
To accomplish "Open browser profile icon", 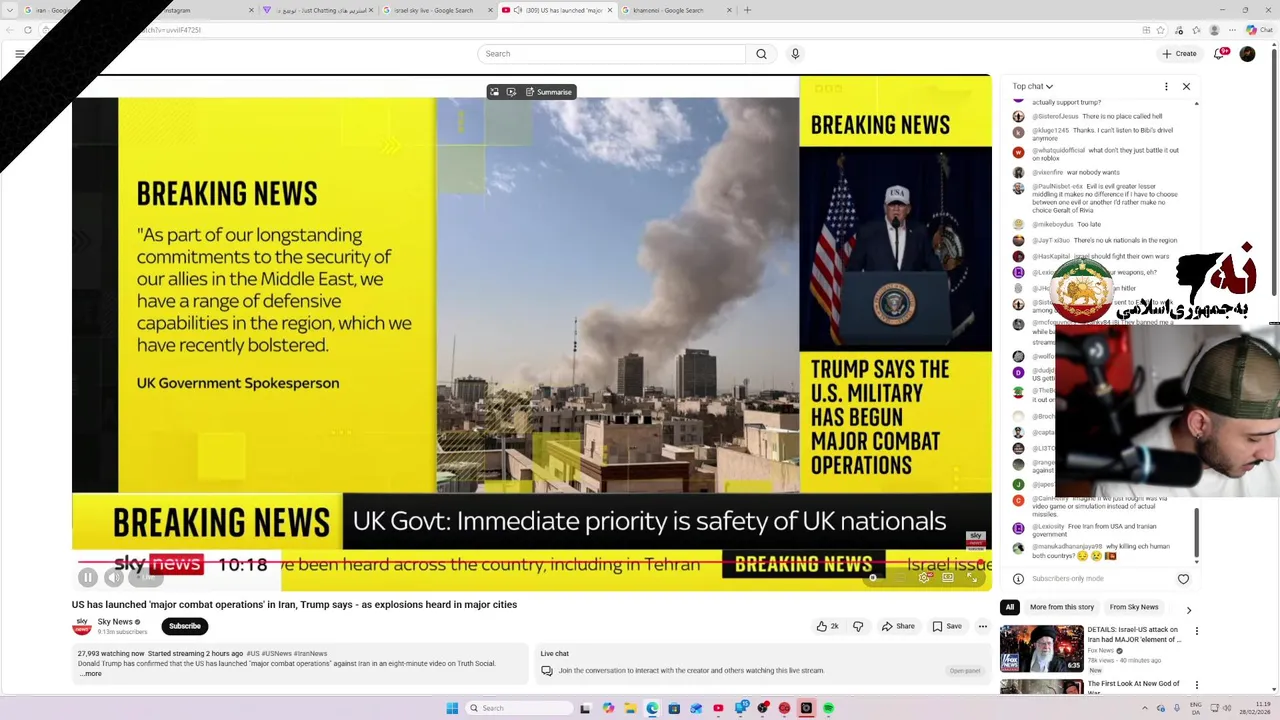I will 1215,30.
